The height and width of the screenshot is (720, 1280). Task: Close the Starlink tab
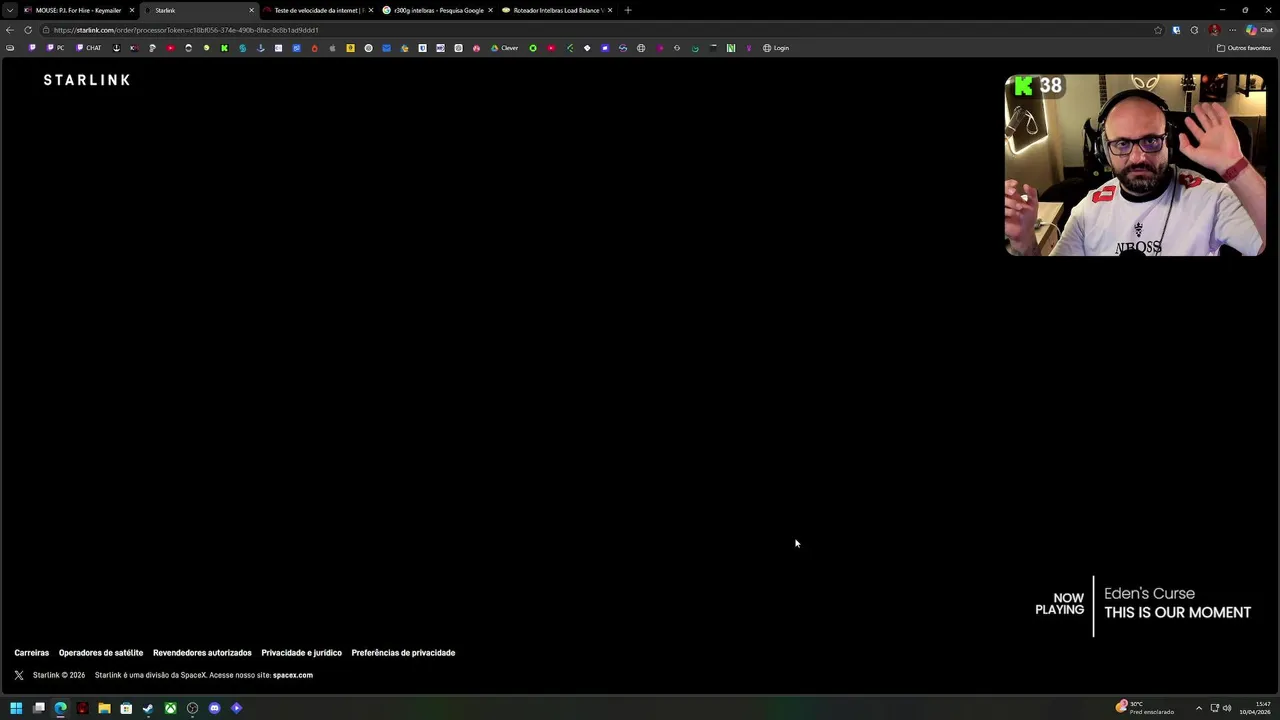click(251, 10)
